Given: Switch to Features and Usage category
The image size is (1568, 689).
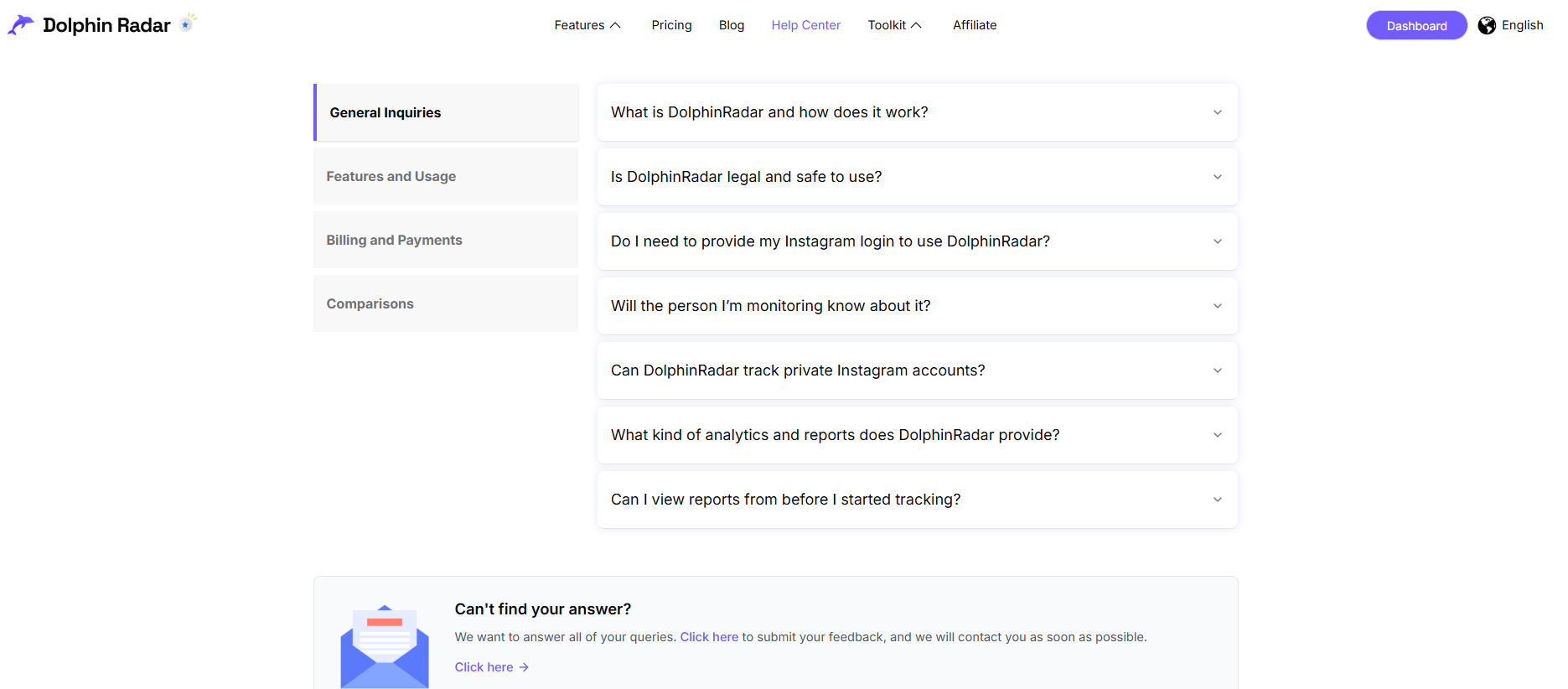Looking at the screenshot, I should pyautogui.click(x=446, y=176).
